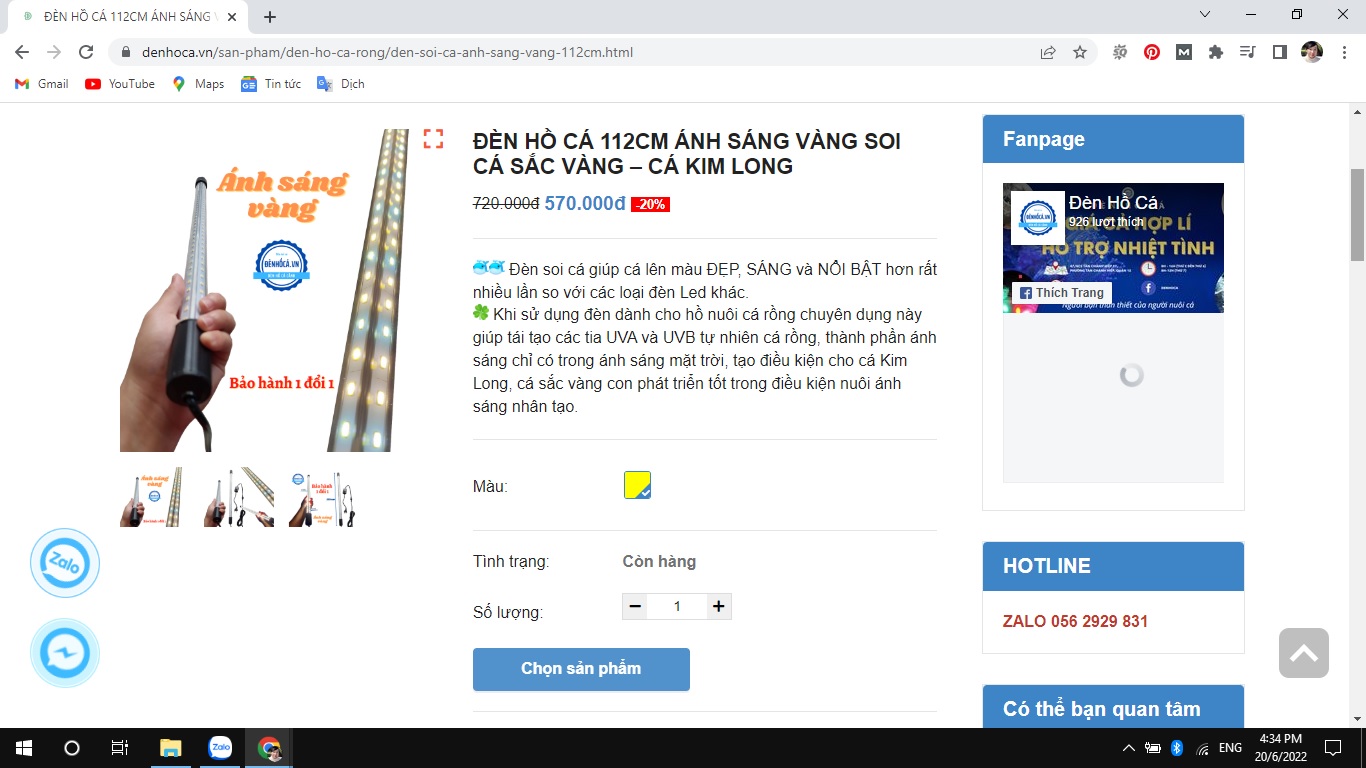Open Zalo app from the taskbar
The image size is (1366, 768).
(220, 748)
